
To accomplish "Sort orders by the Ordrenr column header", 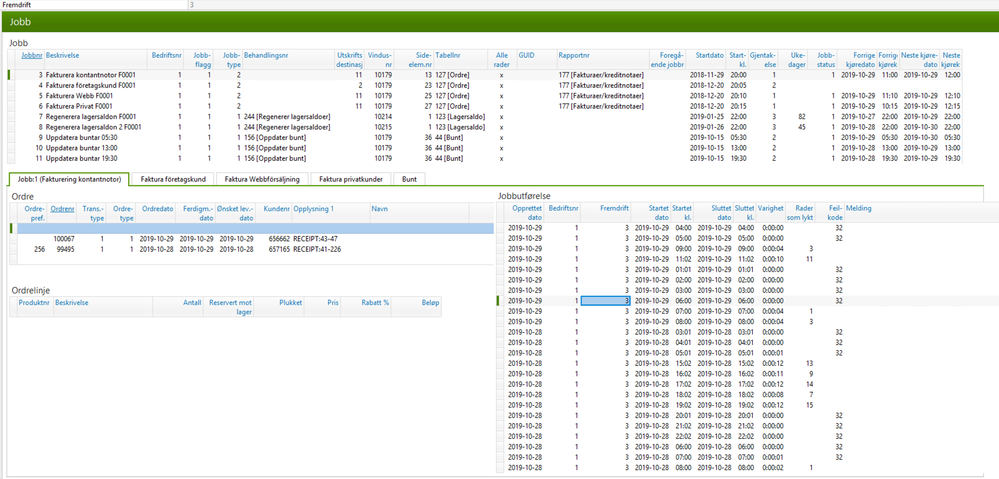I will coord(62,209).
